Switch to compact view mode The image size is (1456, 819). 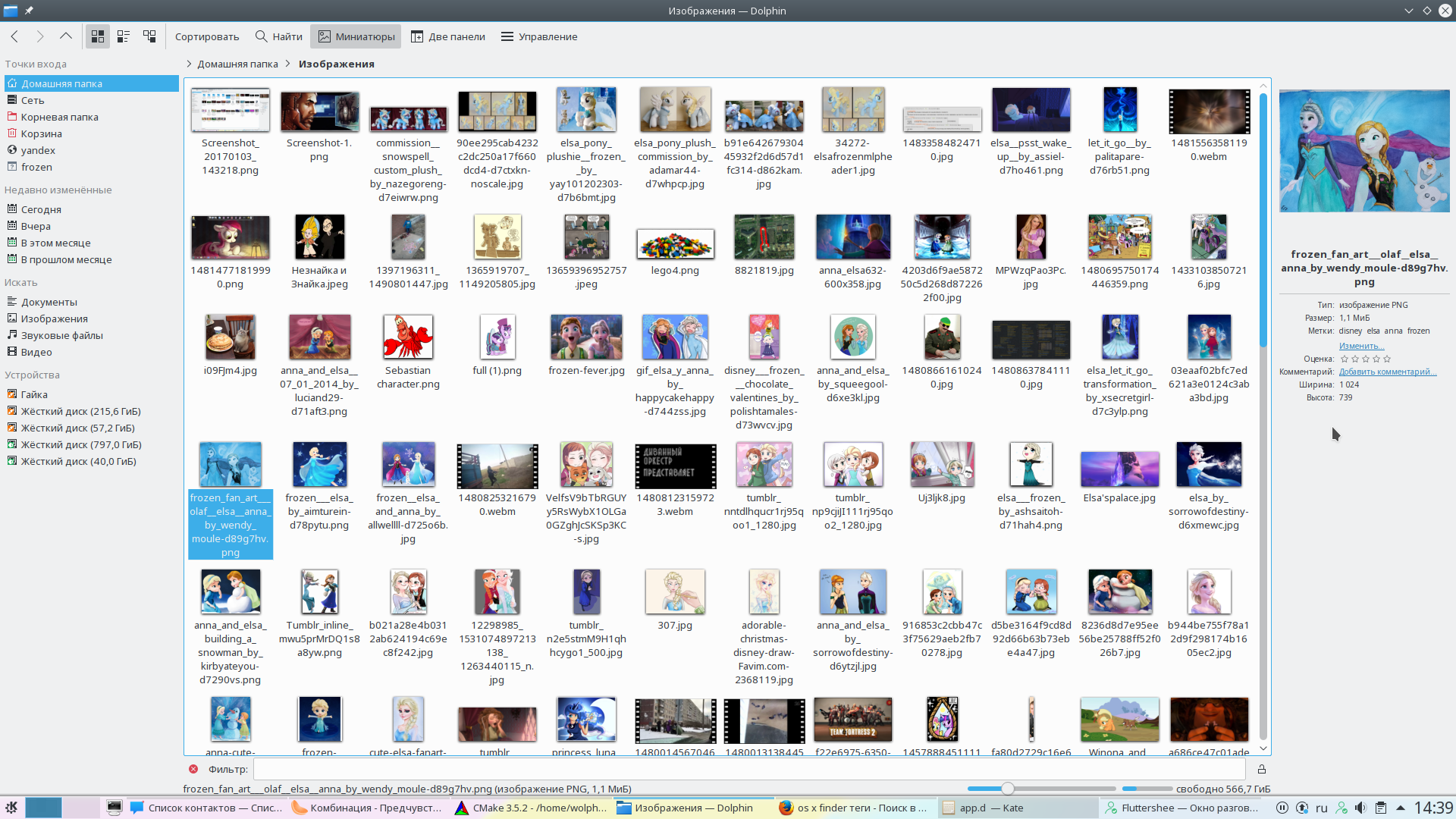pos(124,36)
